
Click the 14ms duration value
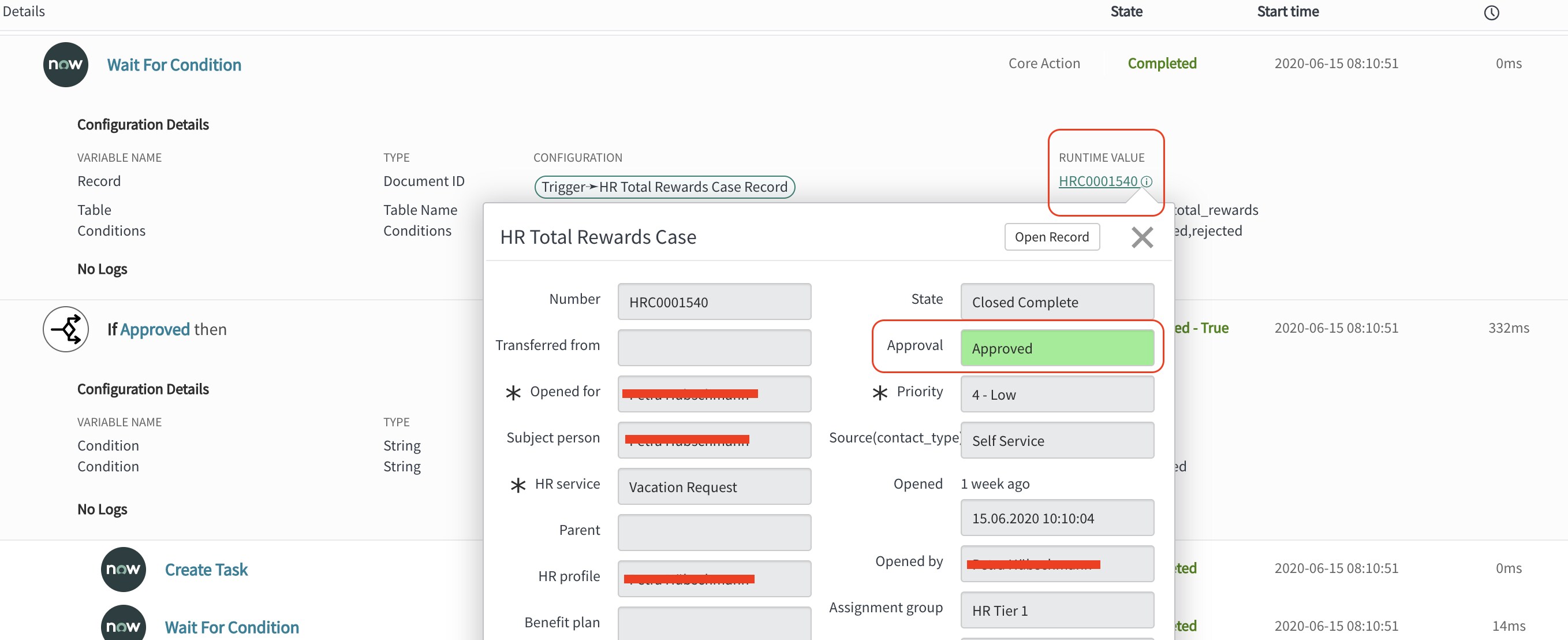1509,626
